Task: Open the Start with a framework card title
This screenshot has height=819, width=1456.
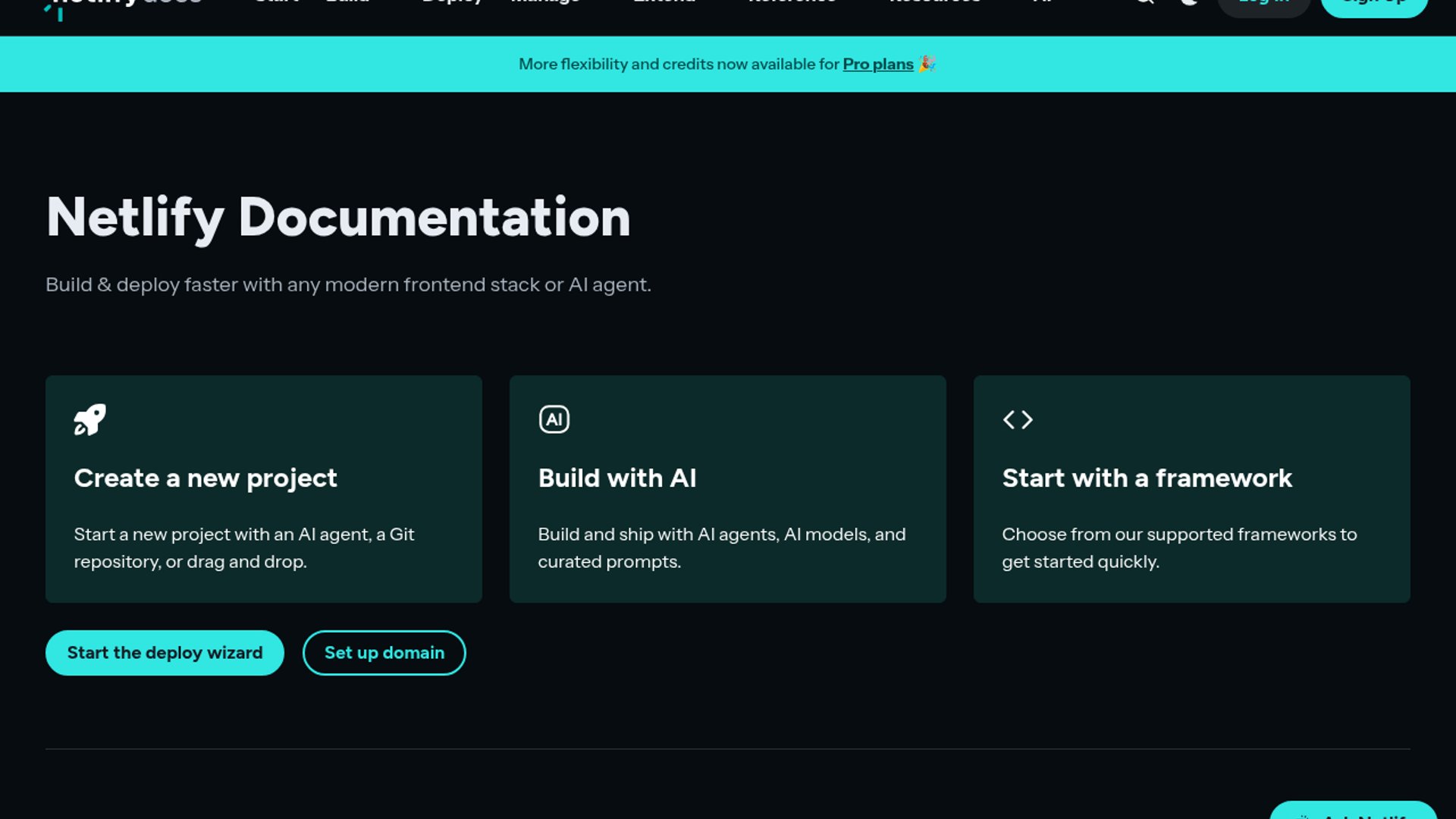Action: tap(1147, 479)
